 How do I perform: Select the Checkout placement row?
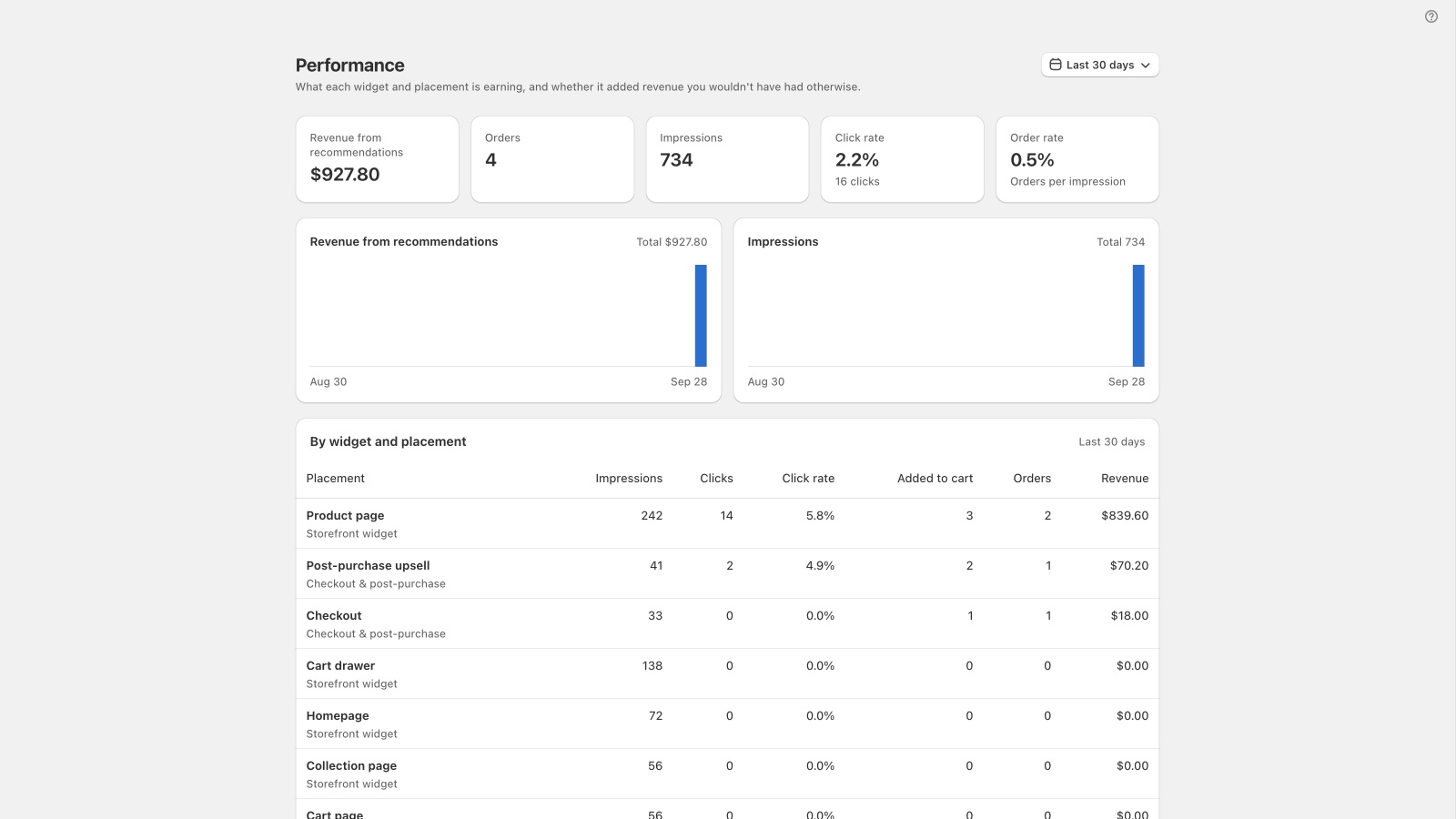(727, 624)
